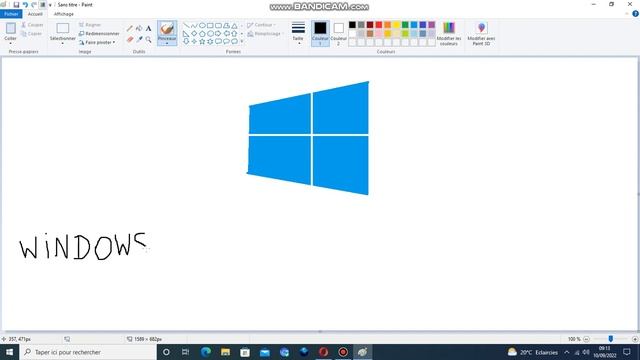Click the Pinceaux brush icon

[167, 29]
